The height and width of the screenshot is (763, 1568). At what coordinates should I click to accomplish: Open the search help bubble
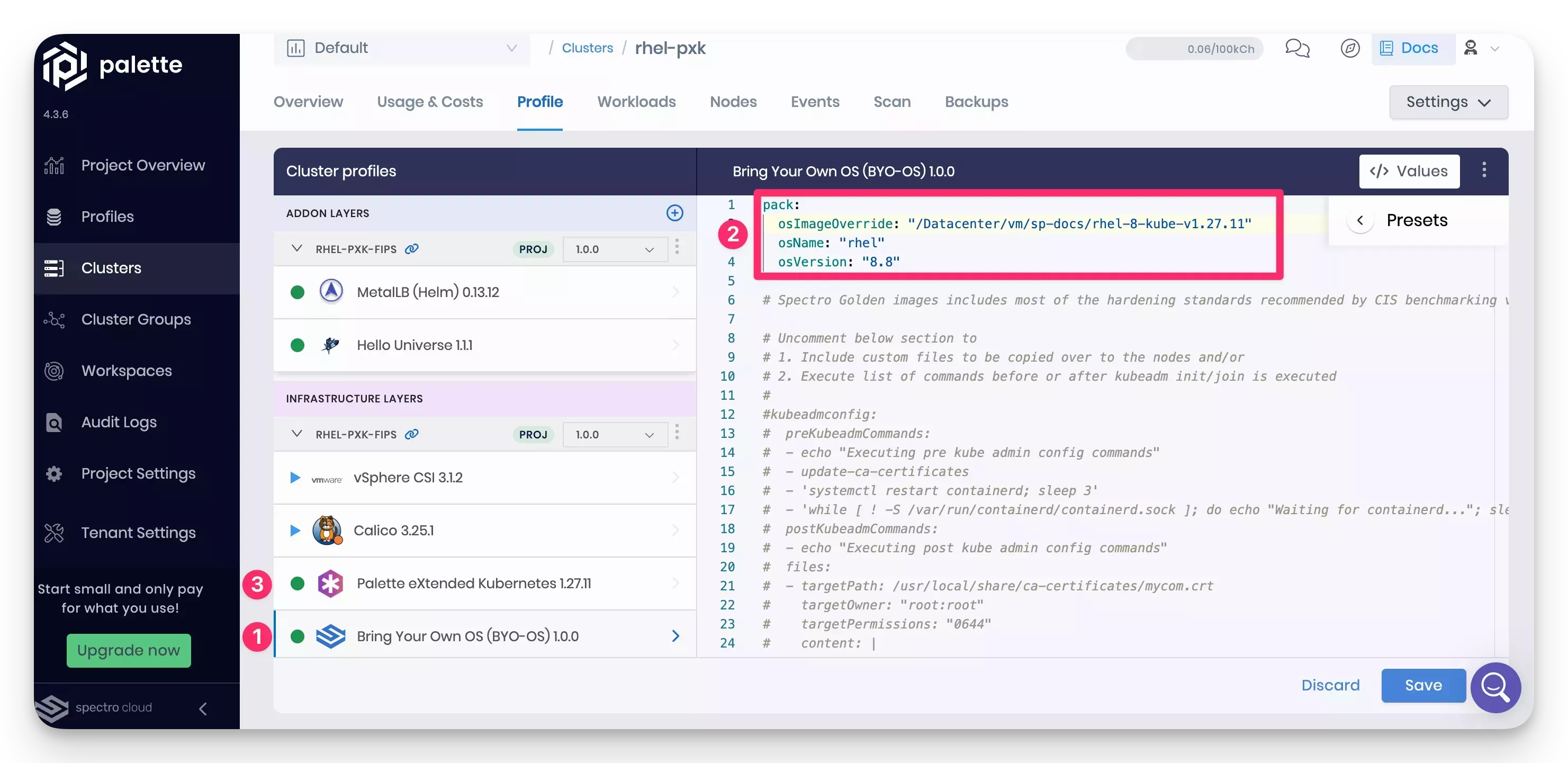(1495, 687)
